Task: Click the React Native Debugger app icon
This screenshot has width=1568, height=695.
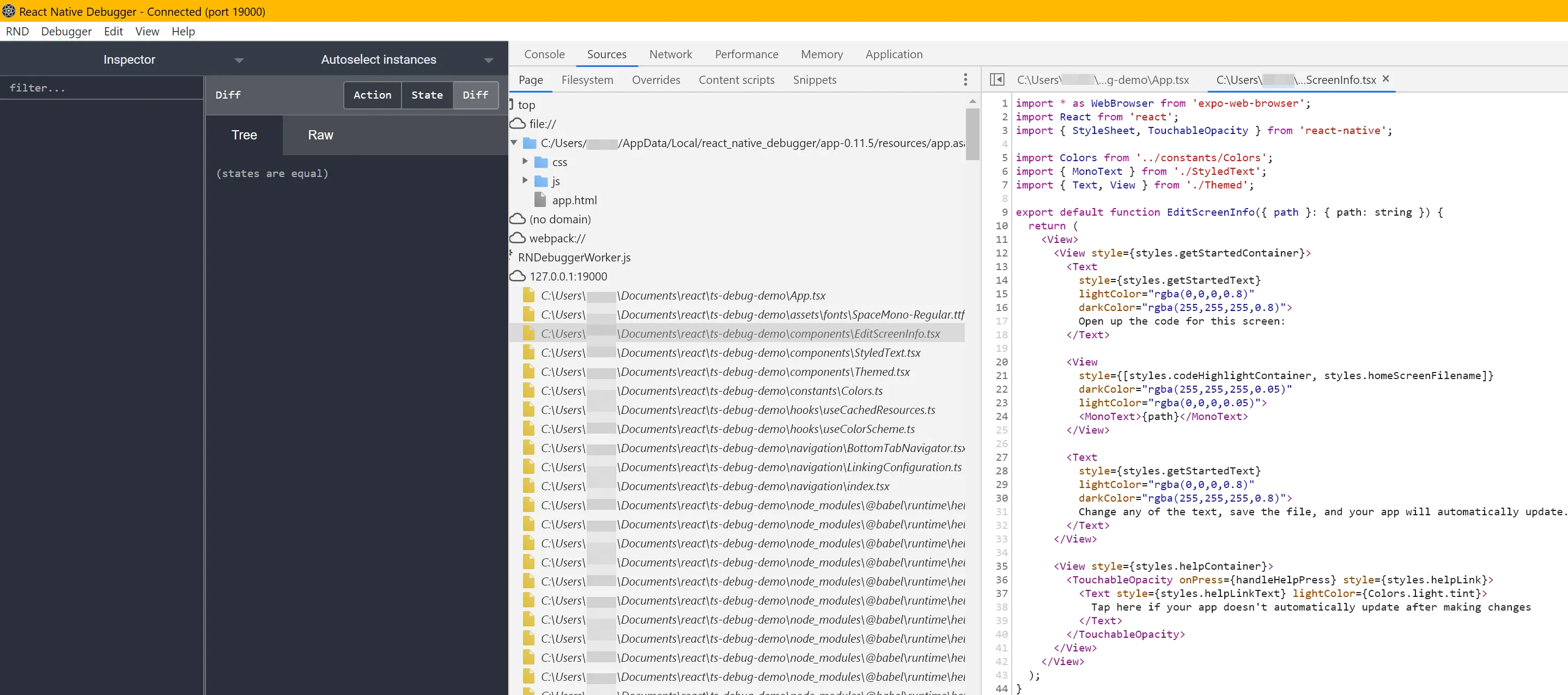Action: (x=9, y=11)
